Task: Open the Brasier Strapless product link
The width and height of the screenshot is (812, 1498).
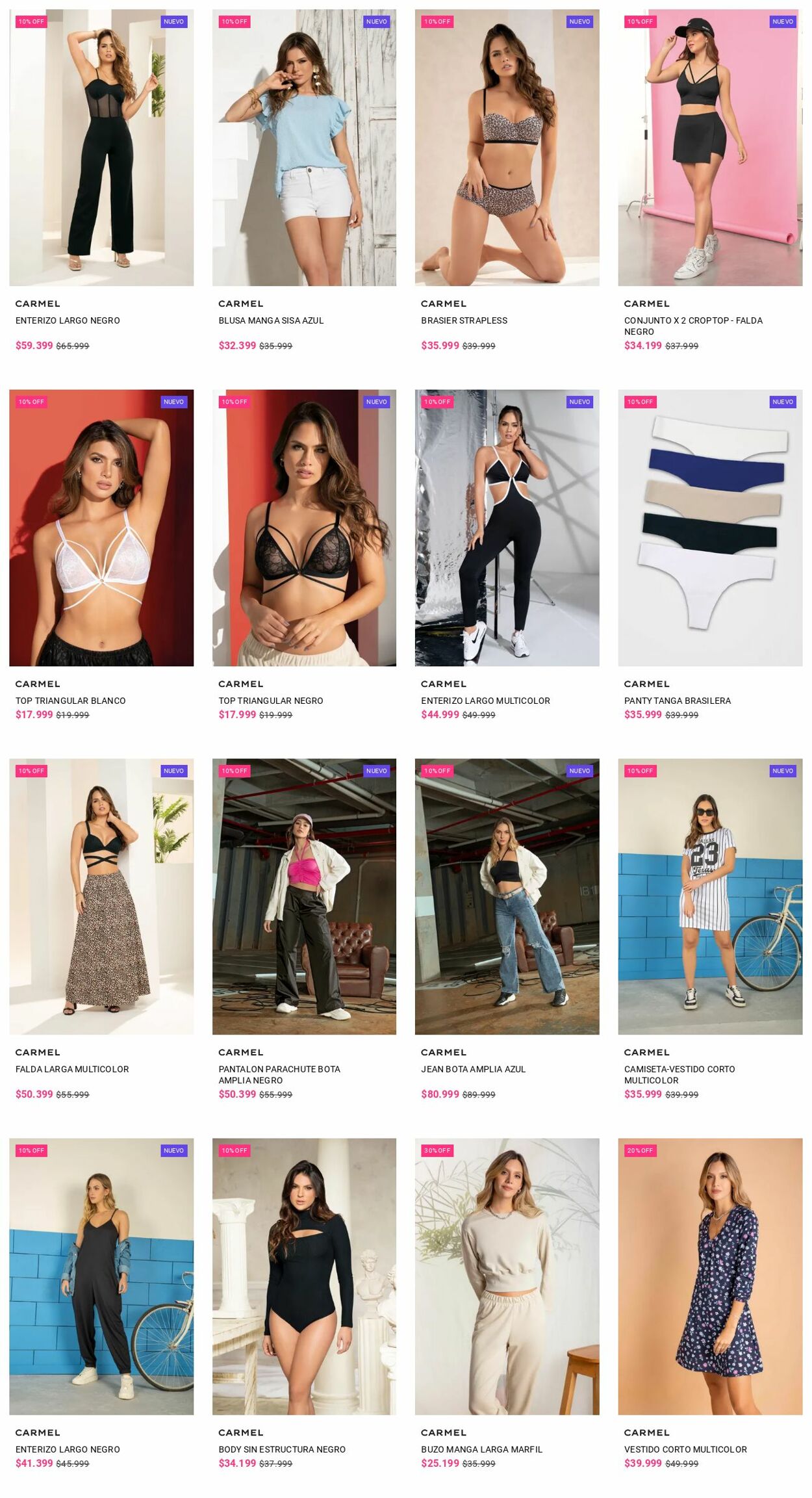Action: point(464,320)
